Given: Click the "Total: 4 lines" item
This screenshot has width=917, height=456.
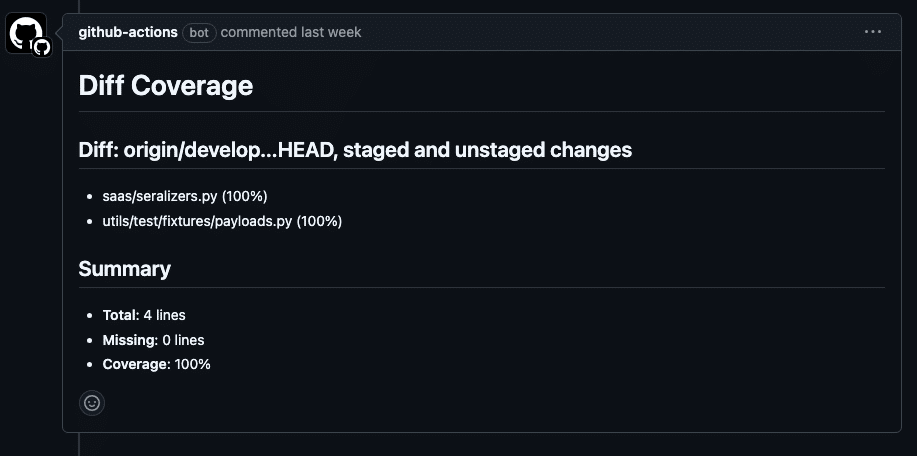Looking at the screenshot, I should (144, 315).
